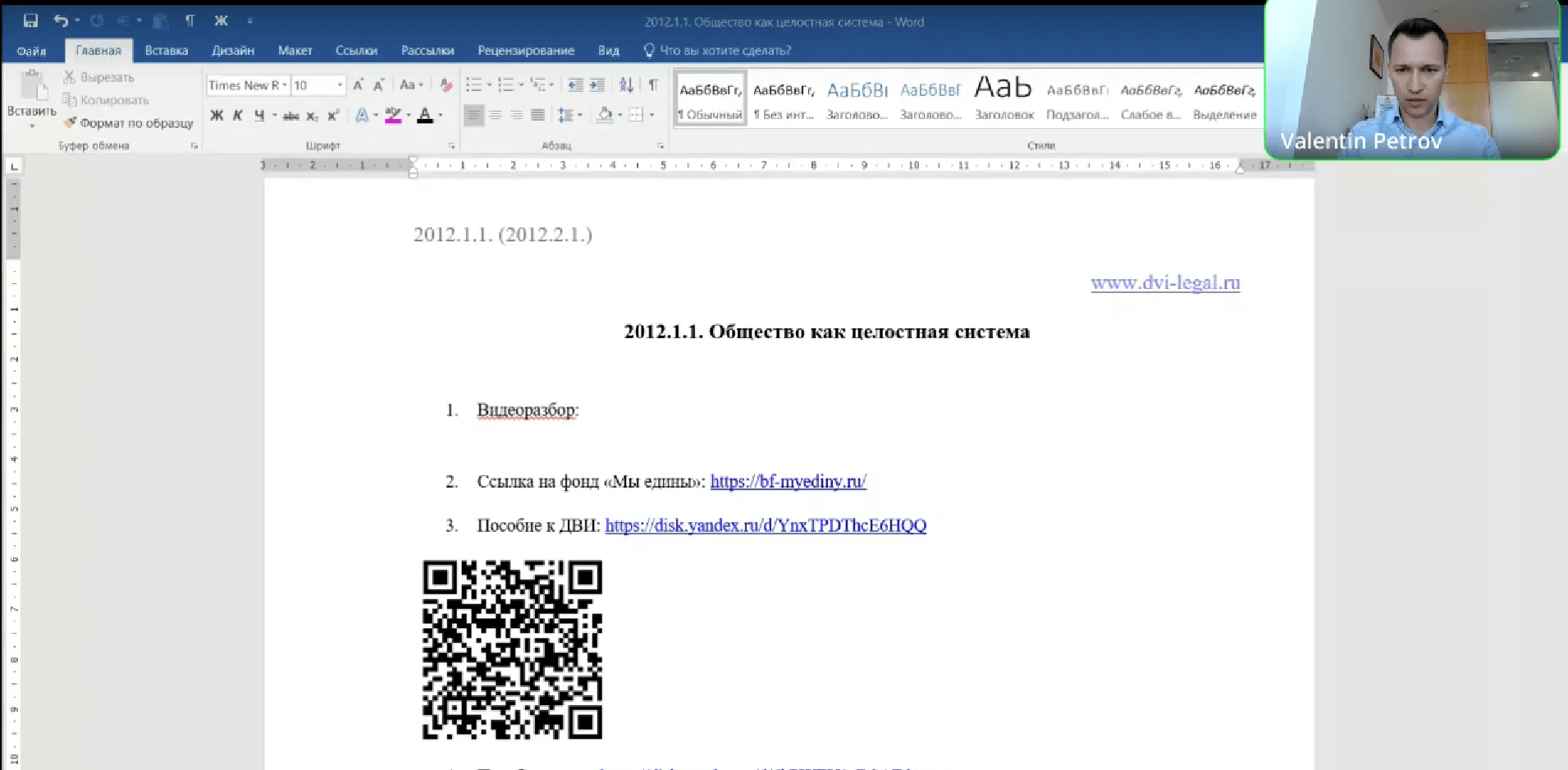Open the Вид tab
Viewport: 1568px width, 770px height.
click(609, 51)
